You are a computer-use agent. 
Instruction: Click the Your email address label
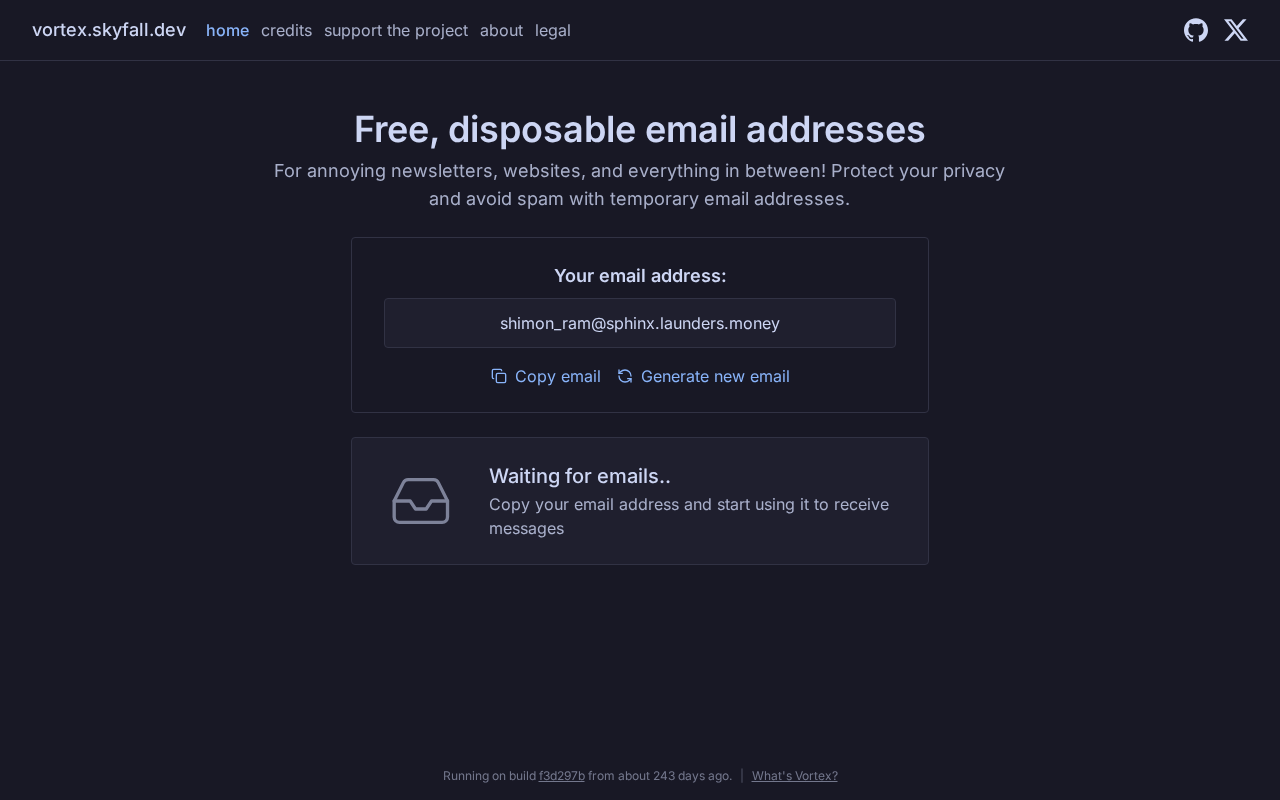pos(640,276)
